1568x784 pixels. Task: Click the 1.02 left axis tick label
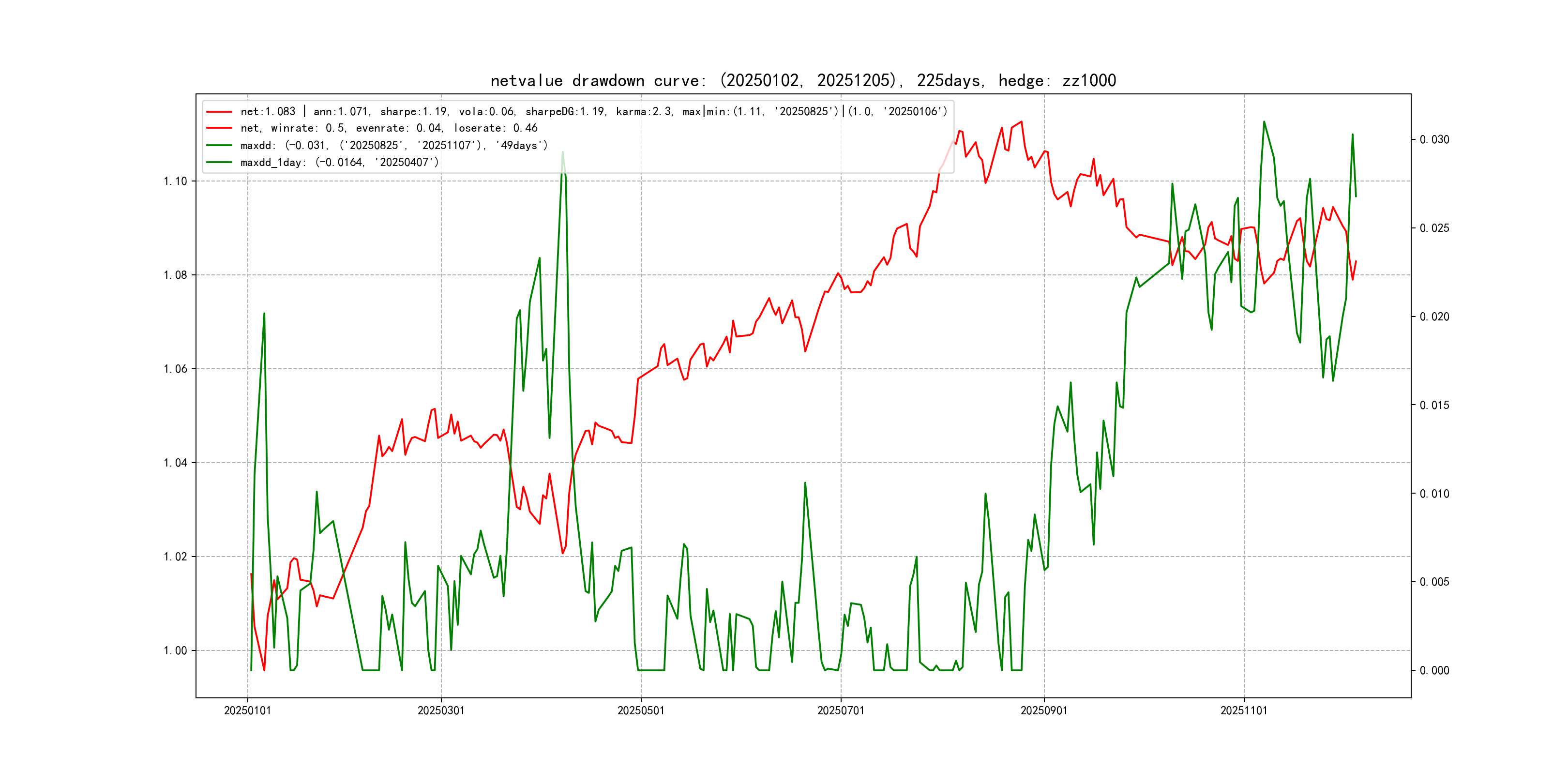pos(175,557)
